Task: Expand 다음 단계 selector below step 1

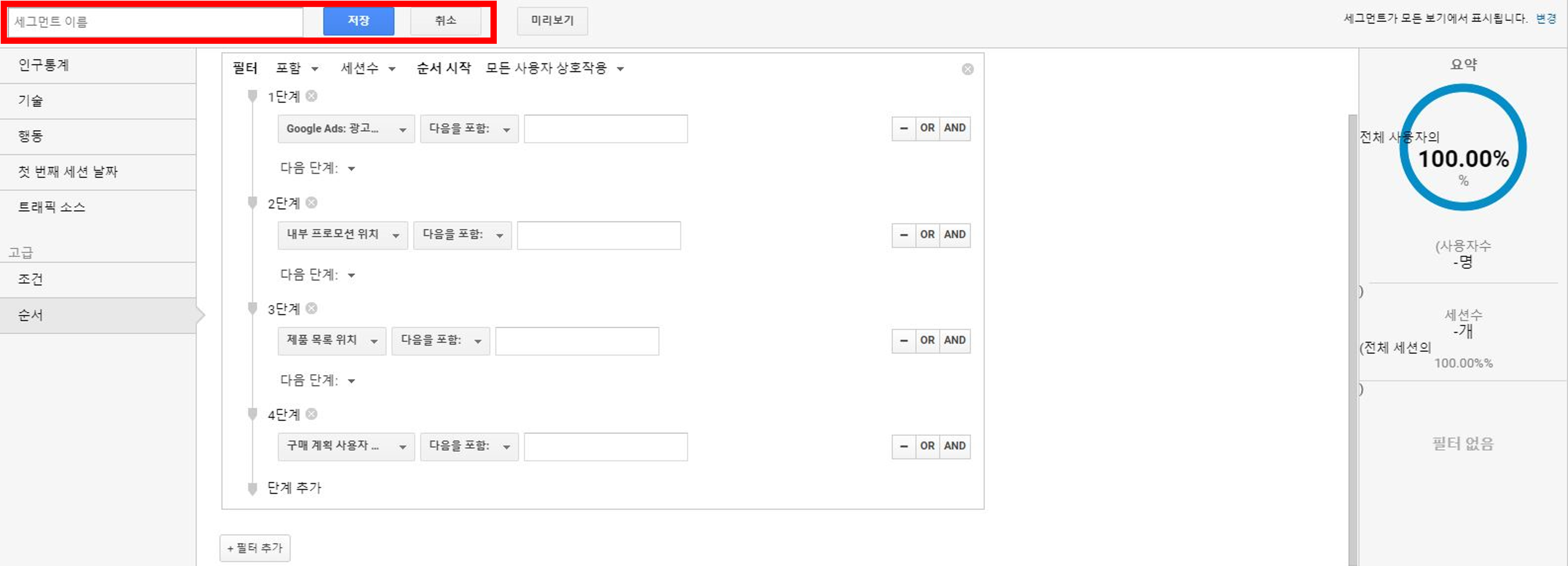Action: pyautogui.click(x=317, y=168)
